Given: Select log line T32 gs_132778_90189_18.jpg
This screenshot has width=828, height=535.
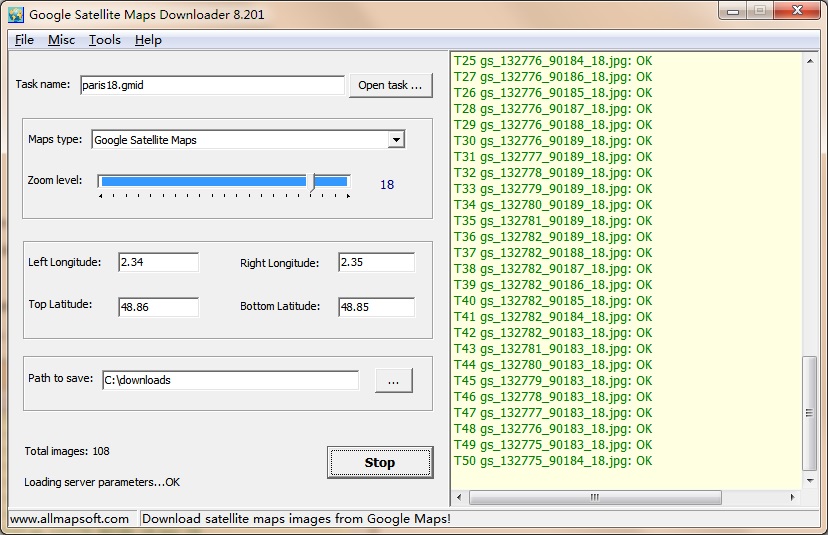Looking at the screenshot, I should pyautogui.click(x=553, y=173).
